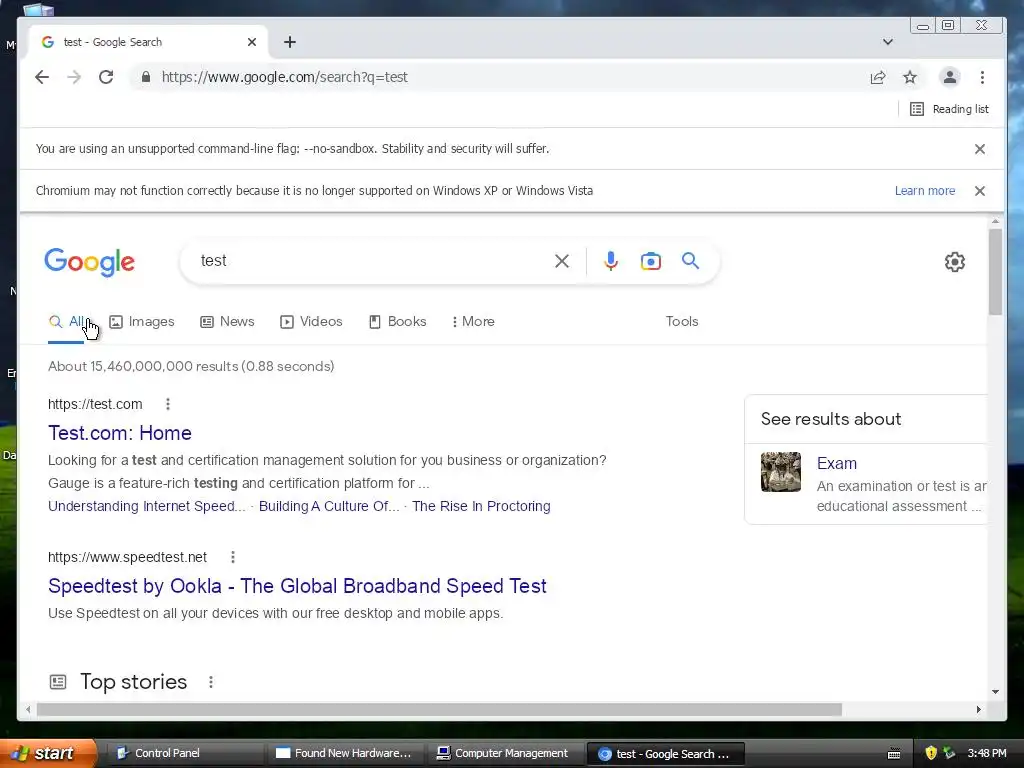Open the profile avatar button

pyautogui.click(x=950, y=77)
